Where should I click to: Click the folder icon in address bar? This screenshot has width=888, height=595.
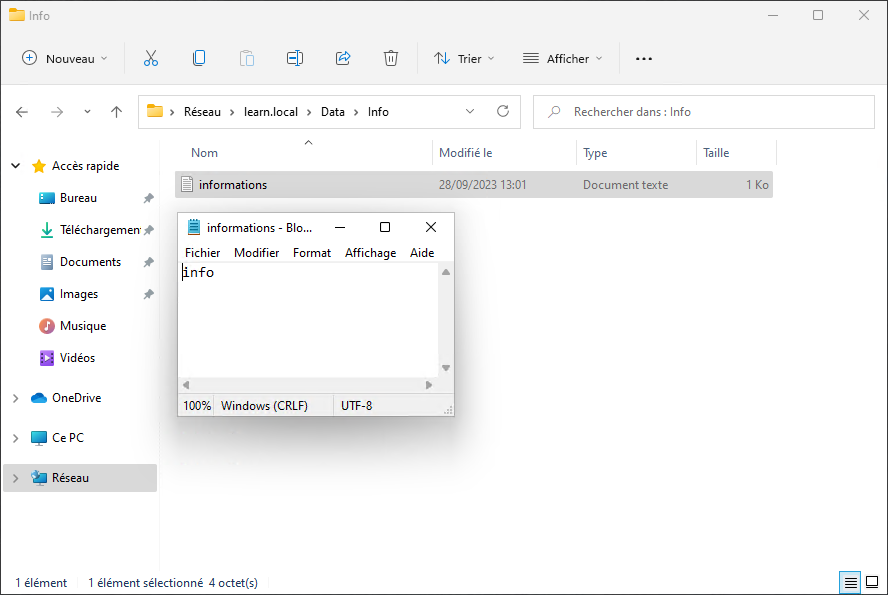pyautogui.click(x=155, y=111)
